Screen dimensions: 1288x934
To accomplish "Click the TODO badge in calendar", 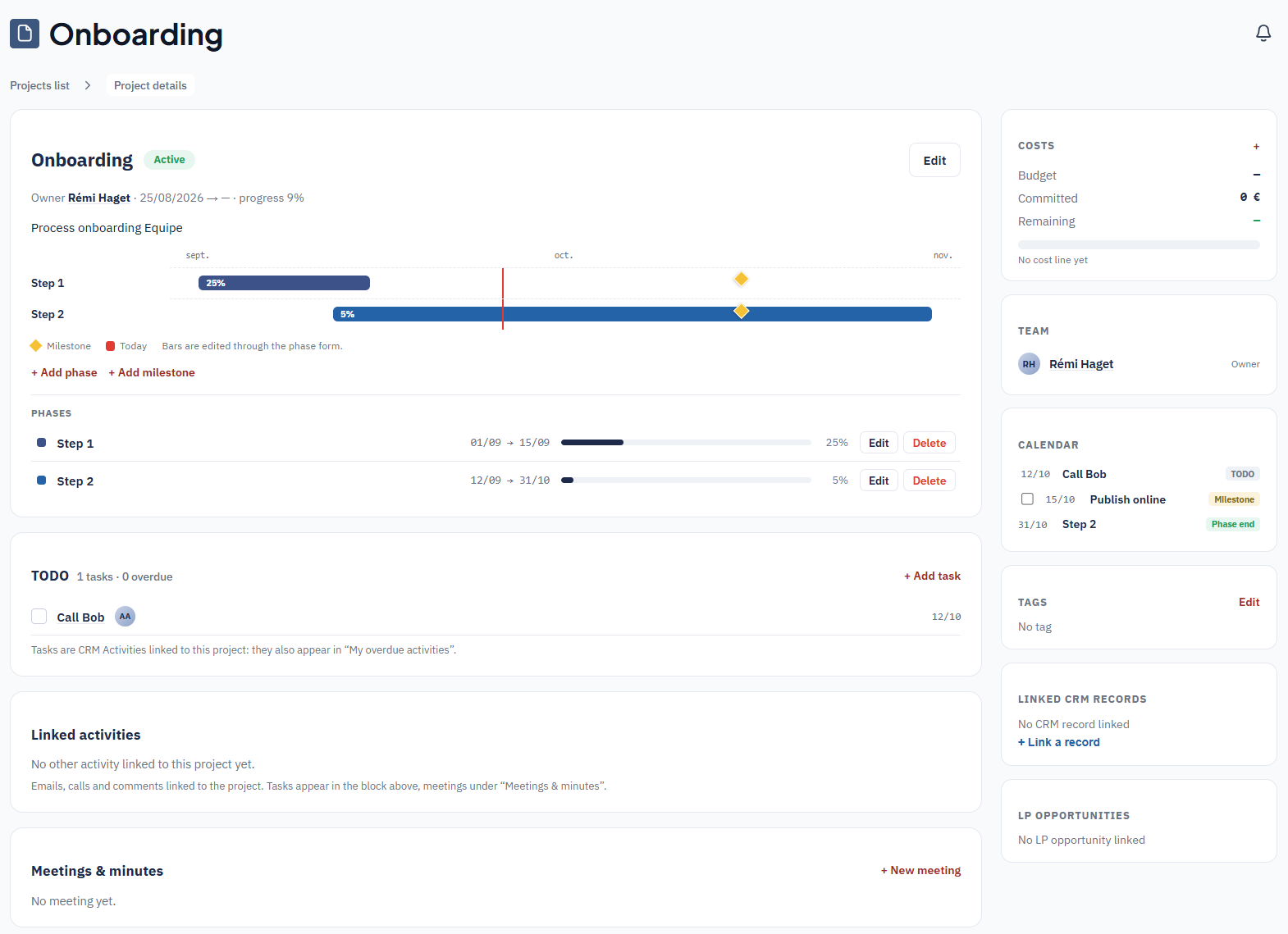I will tap(1242, 474).
